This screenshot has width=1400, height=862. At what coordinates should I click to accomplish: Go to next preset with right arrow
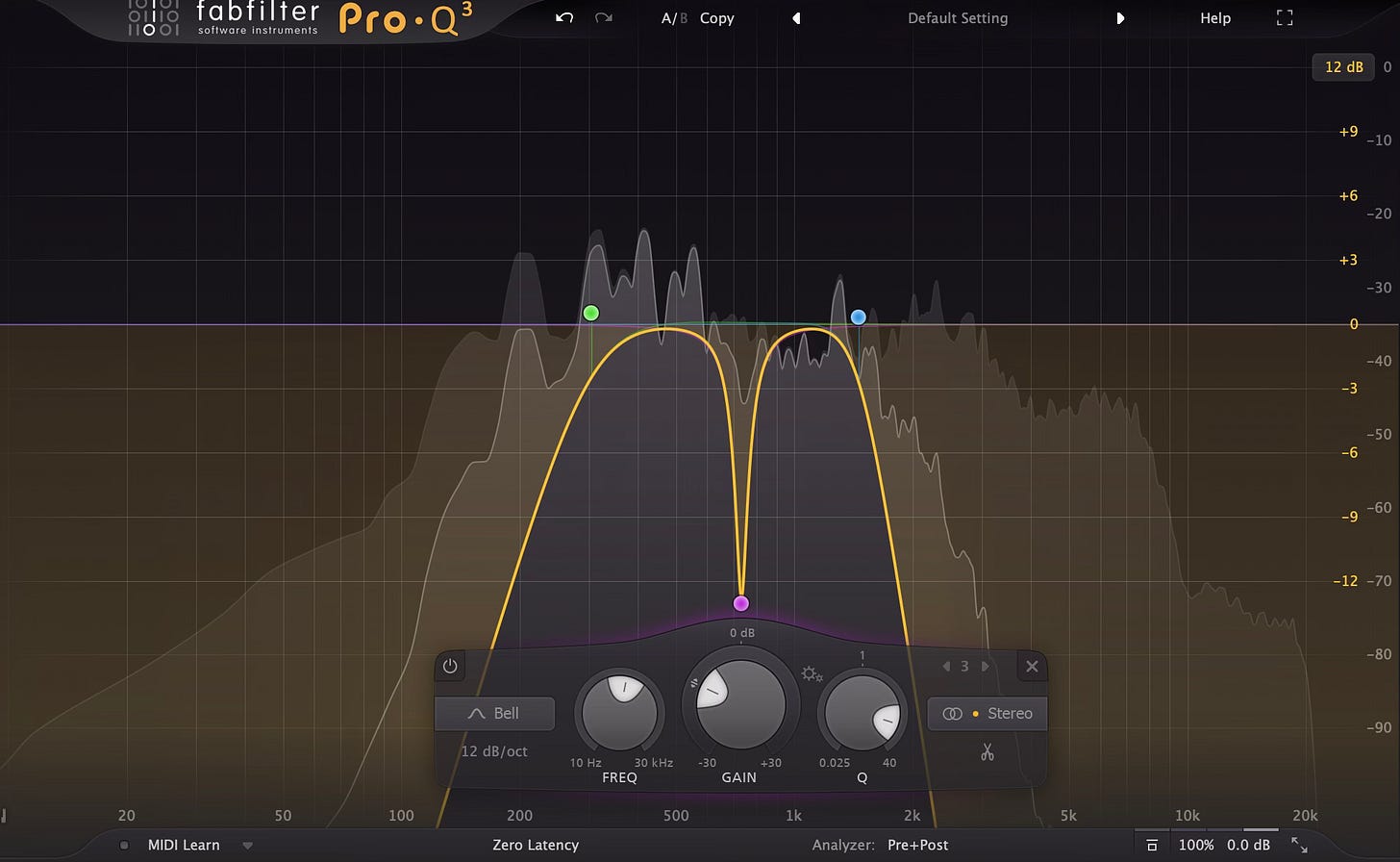(x=1120, y=18)
